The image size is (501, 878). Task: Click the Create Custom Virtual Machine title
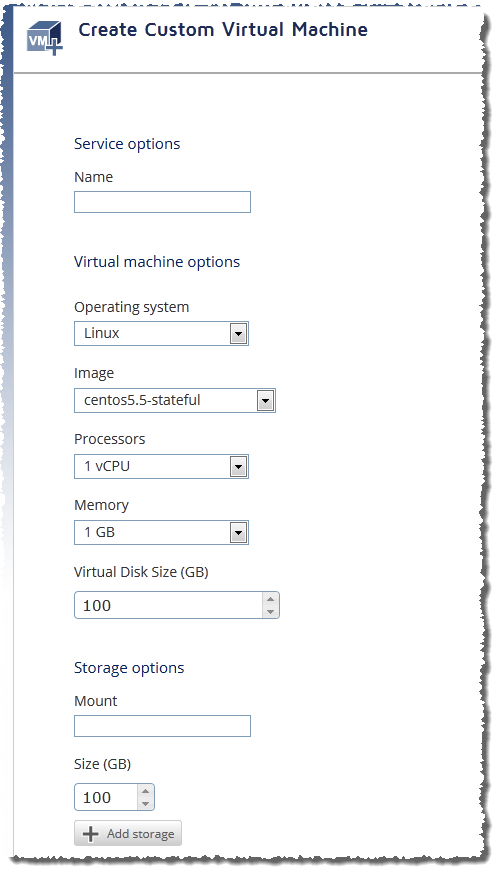(223, 30)
